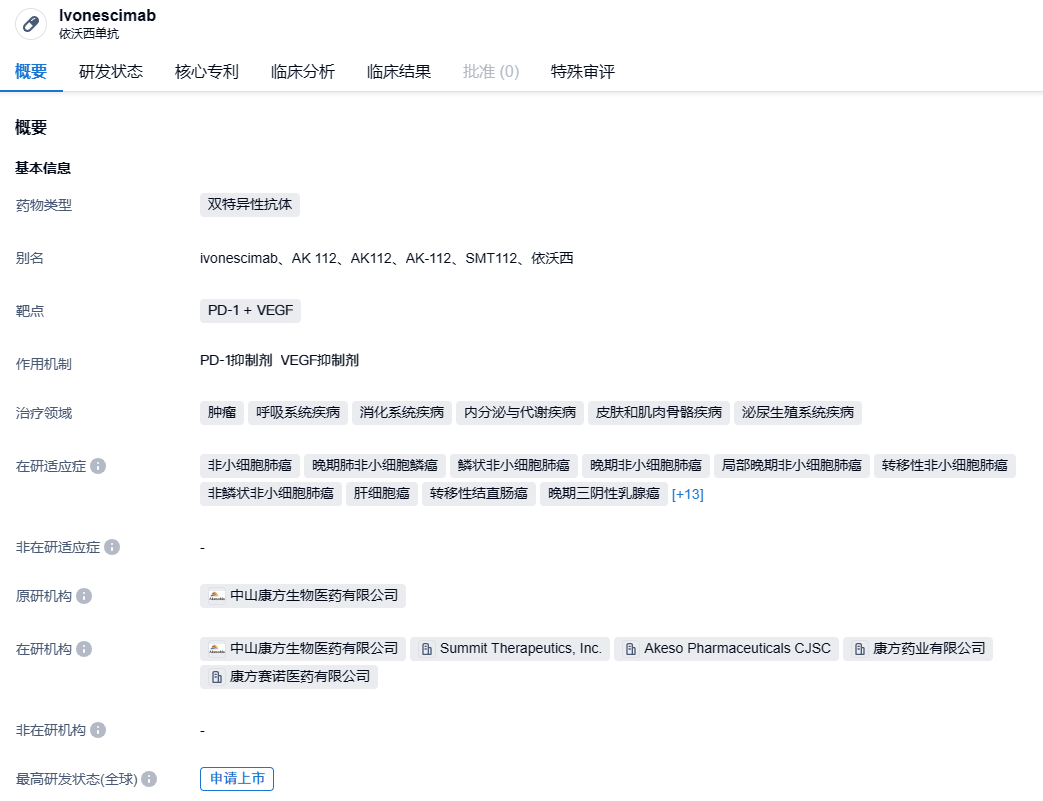This screenshot has height=801, width=1043.
Task: Click info icon next to 非在研适应症
Action: (x=112, y=547)
